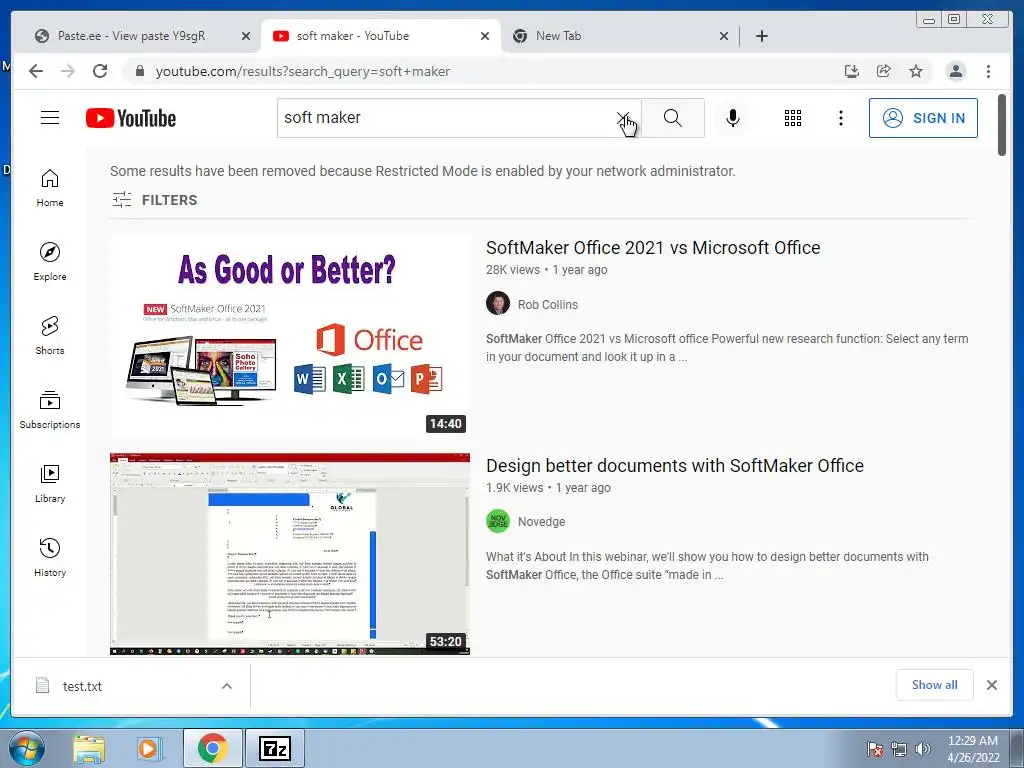Go to Home in the sidebar

(50, 188)
